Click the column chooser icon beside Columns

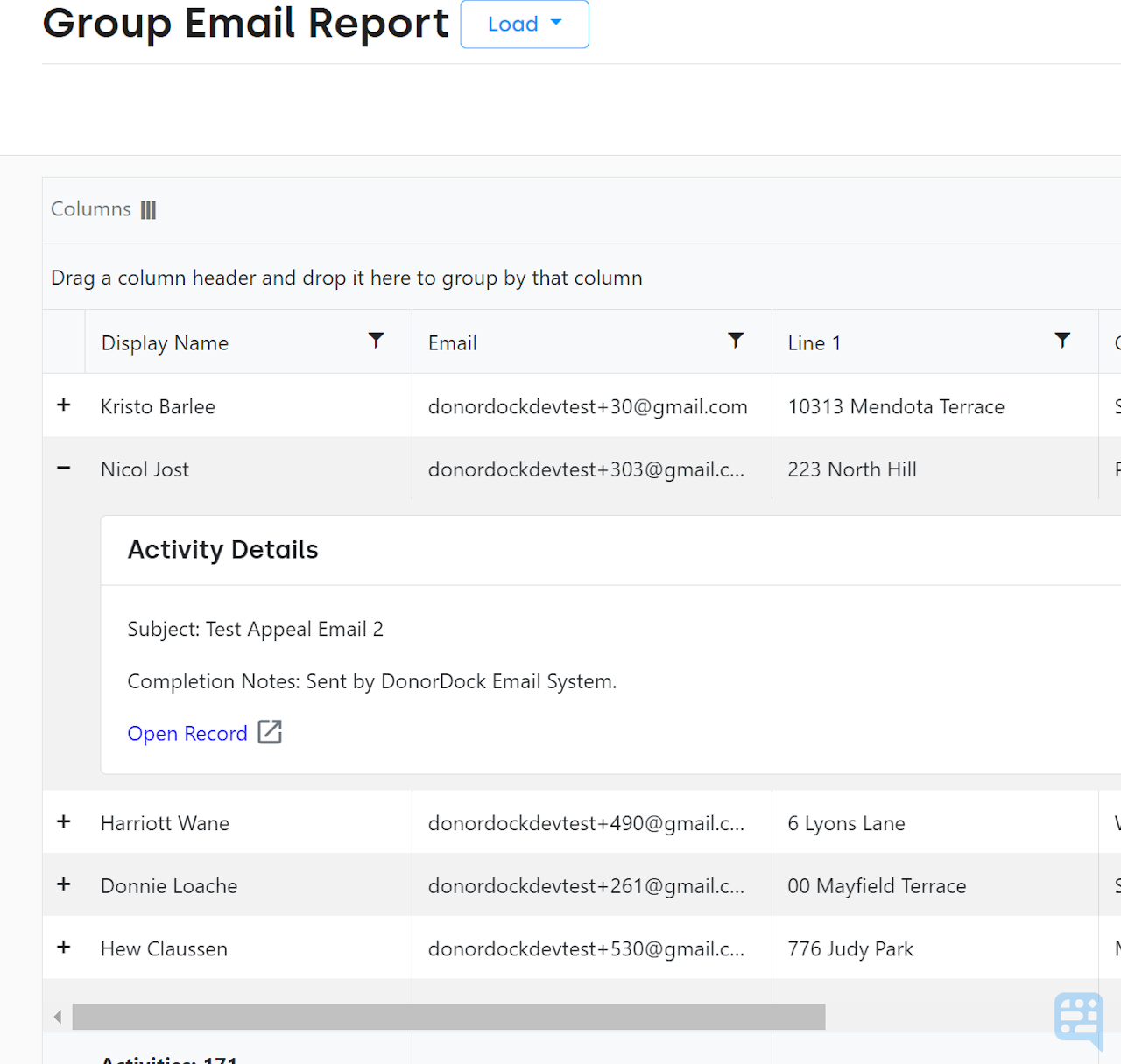click(x=148, y=209)
